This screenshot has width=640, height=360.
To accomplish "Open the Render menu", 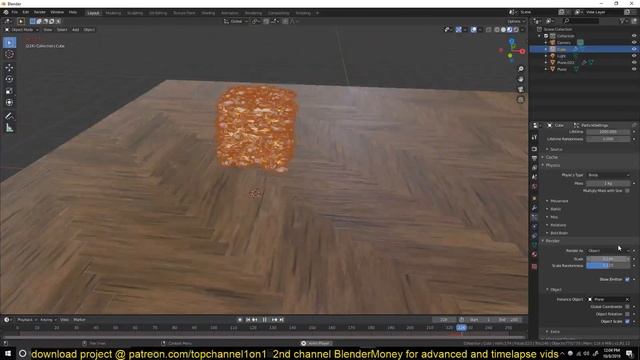I will tap(40, 12).
